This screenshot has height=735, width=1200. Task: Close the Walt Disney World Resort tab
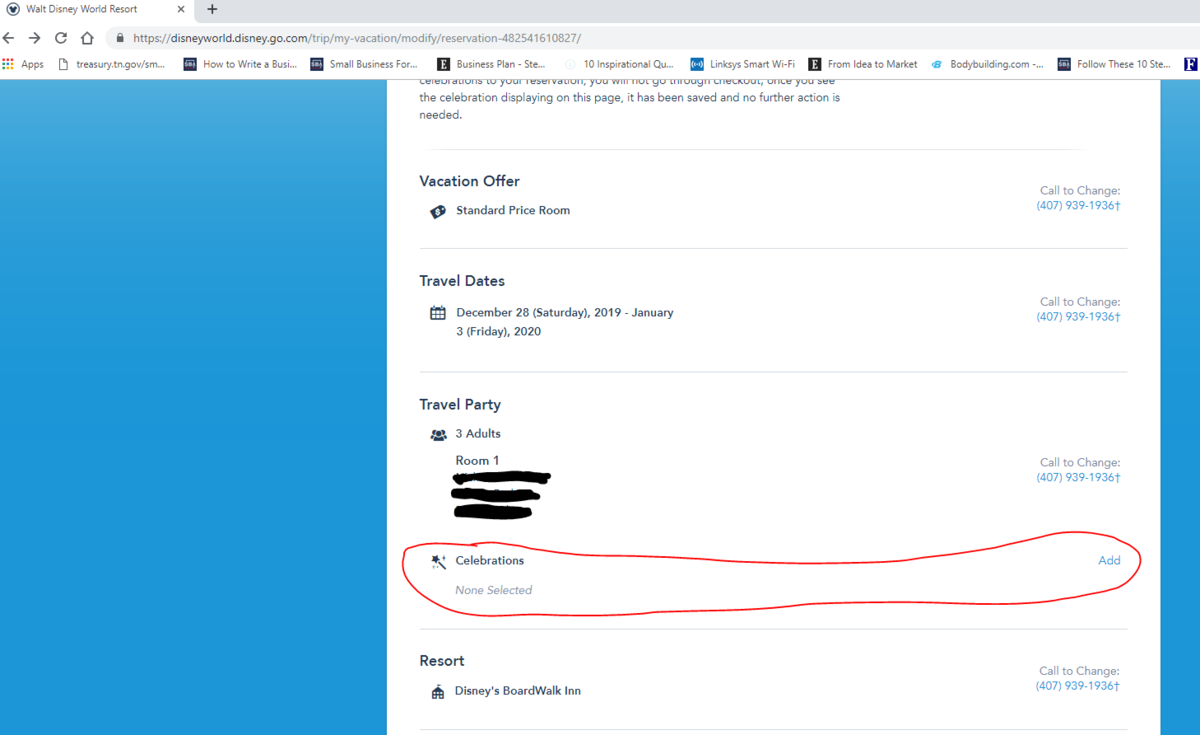click(182, 10)
